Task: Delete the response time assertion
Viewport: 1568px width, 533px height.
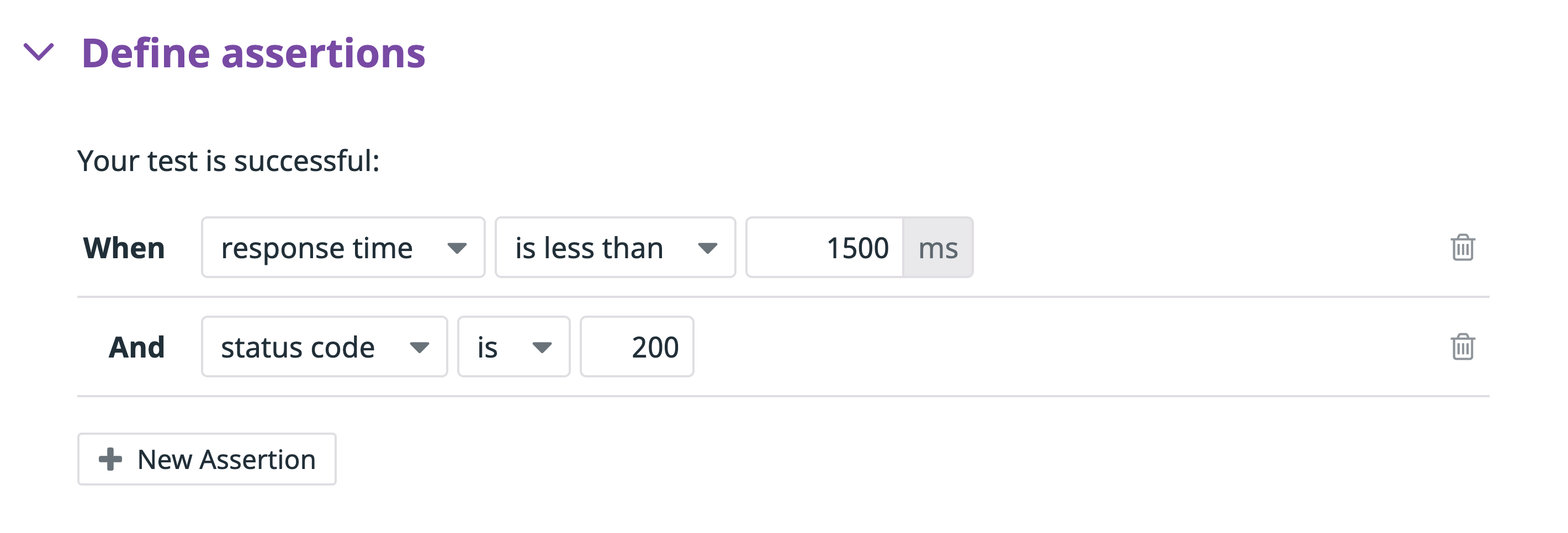Action: coord(1464,248)
